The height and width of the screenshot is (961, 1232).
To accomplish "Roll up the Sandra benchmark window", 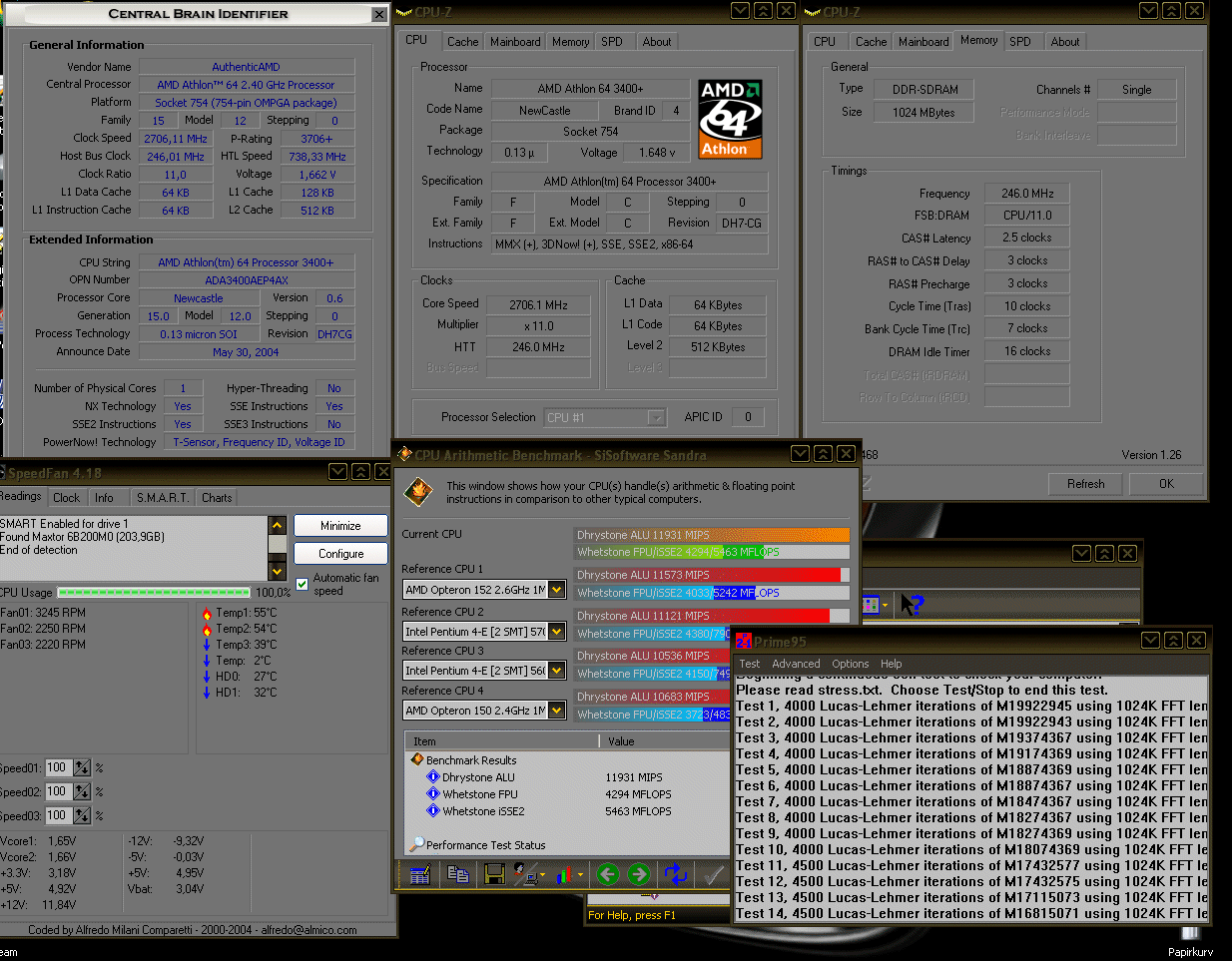I will (823, 454).
